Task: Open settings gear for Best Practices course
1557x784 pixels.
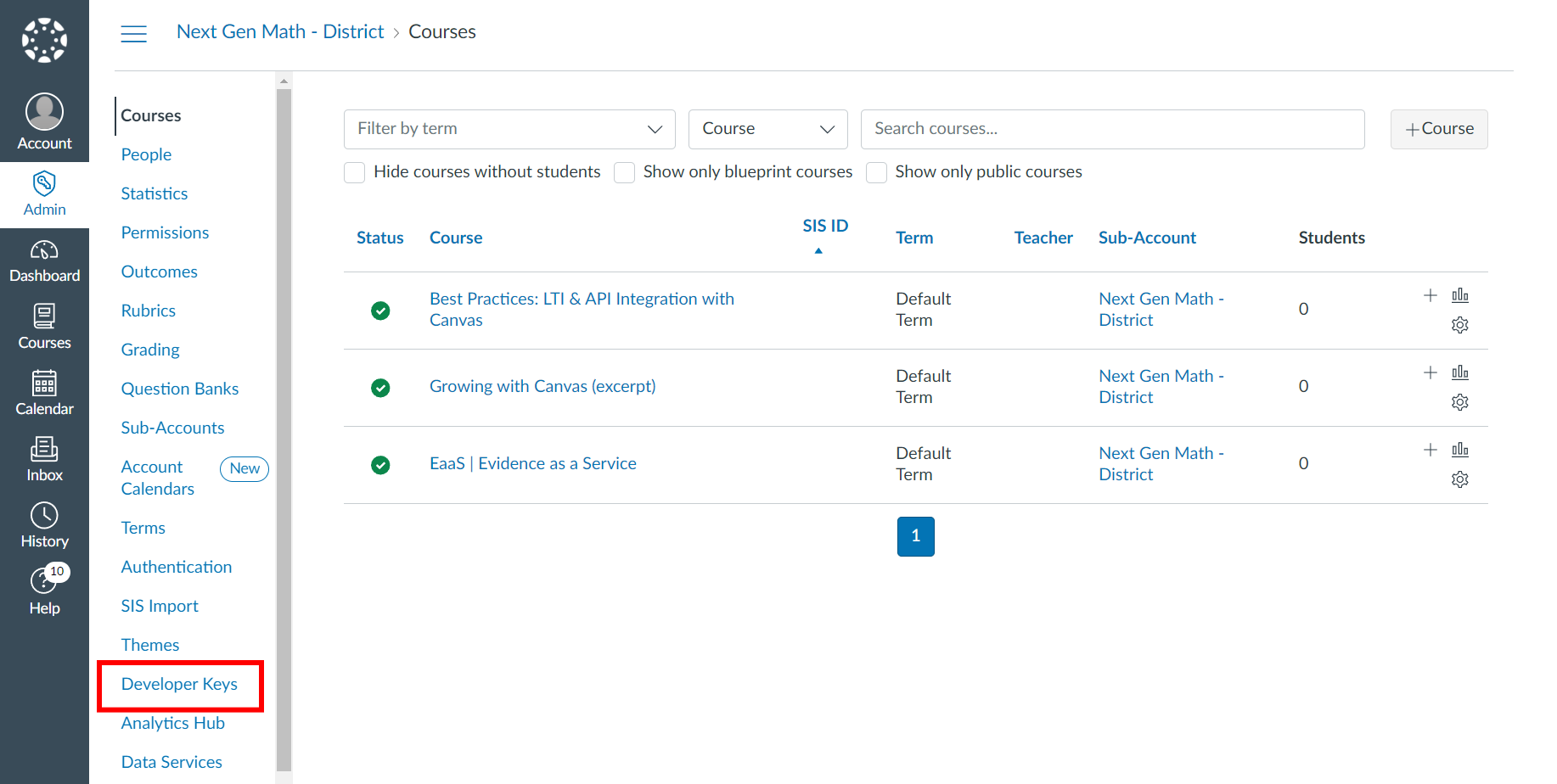Action: 1460,325
